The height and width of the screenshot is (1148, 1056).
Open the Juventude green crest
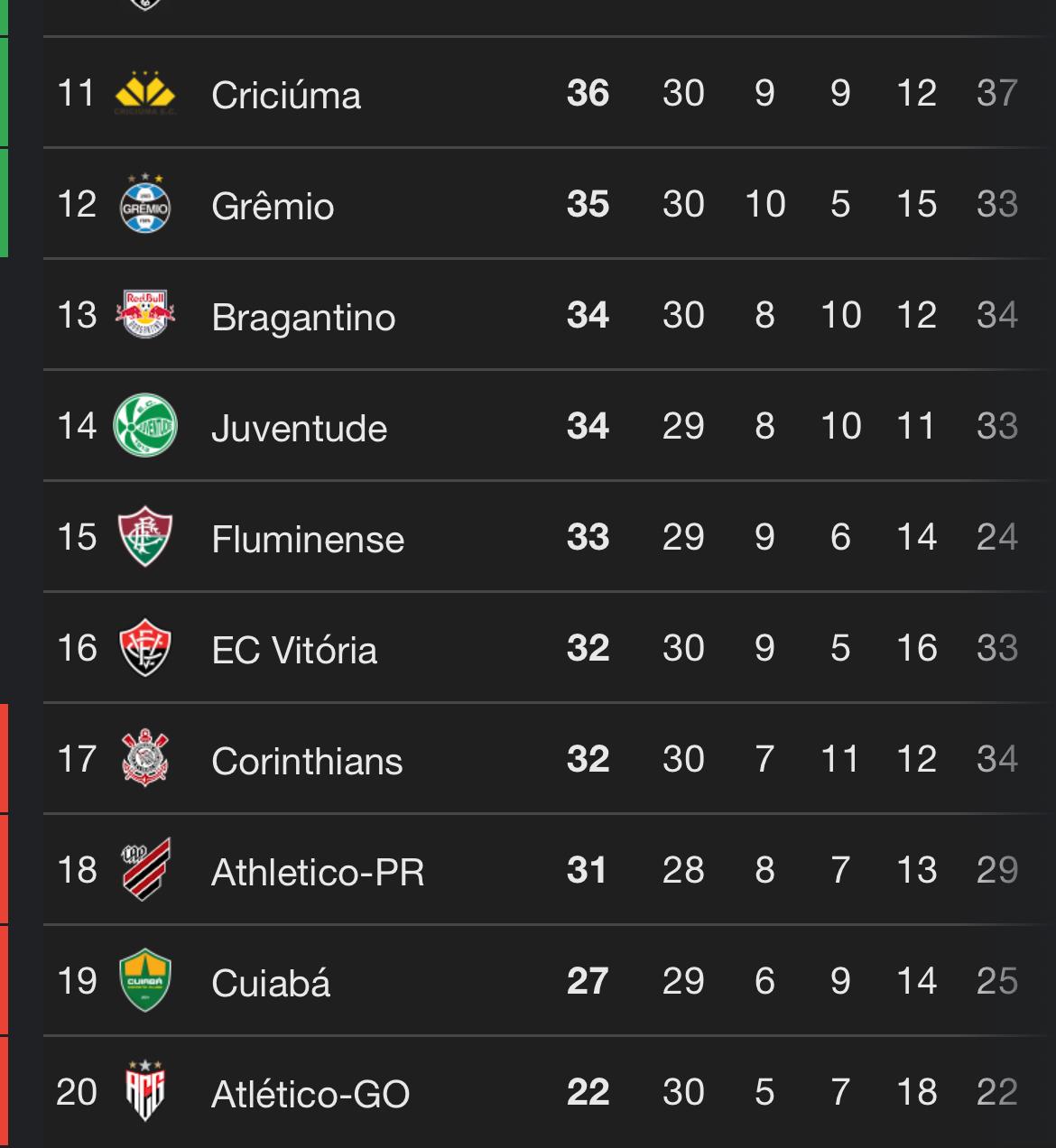145,425
